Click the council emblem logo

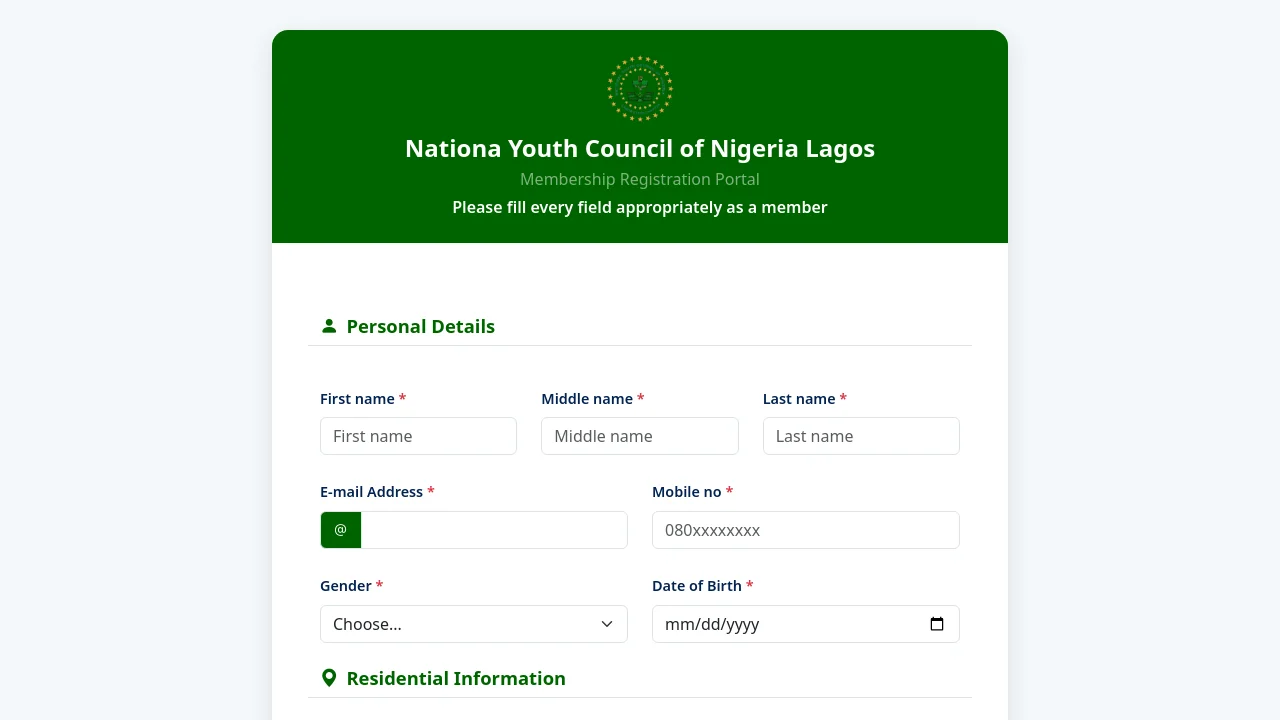(x=640, y=89)
